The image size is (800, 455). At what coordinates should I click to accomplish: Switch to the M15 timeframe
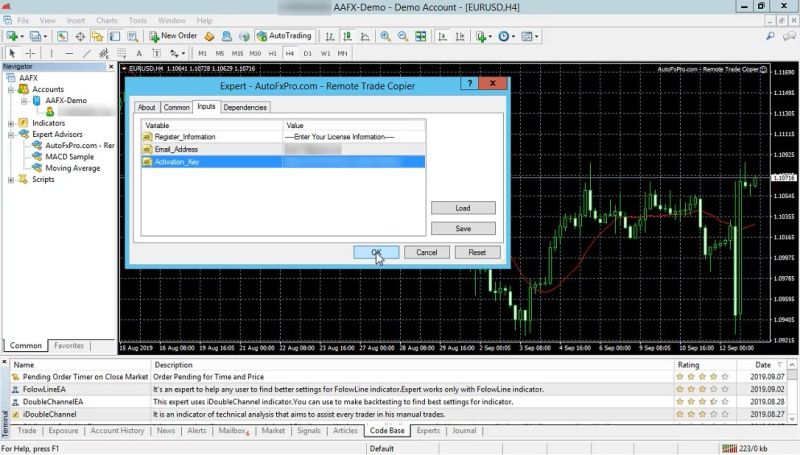(x=237, y=53)
